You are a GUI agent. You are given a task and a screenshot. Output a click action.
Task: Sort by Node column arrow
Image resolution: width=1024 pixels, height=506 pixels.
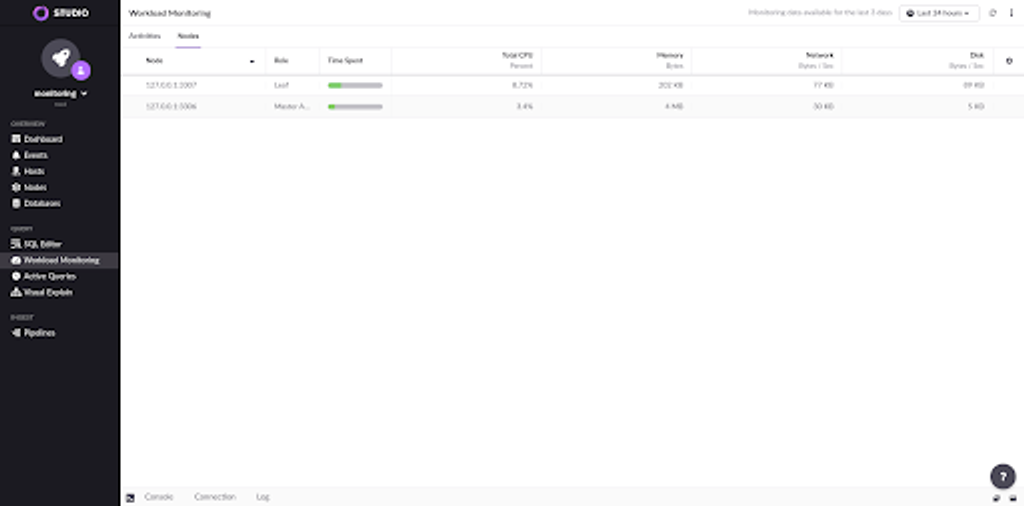coord(252,61)
